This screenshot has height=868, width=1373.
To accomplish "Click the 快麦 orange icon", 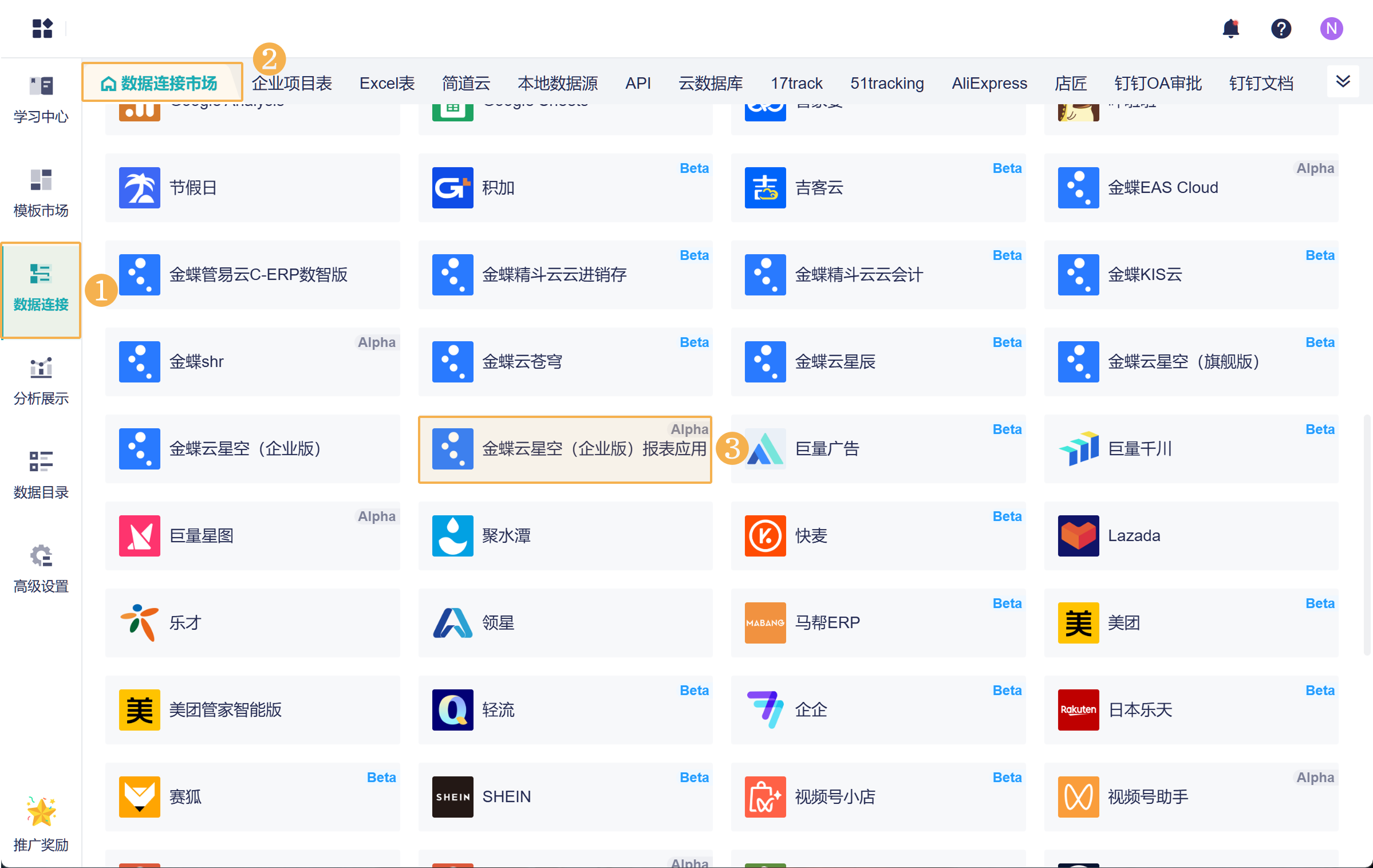I will pyautogui.click(x=766, y=536).
